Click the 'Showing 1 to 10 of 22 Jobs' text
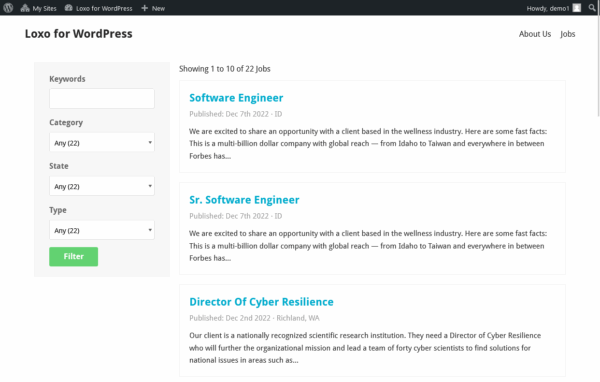This screenshot has height=382, width=600. (x=225, y=69)
